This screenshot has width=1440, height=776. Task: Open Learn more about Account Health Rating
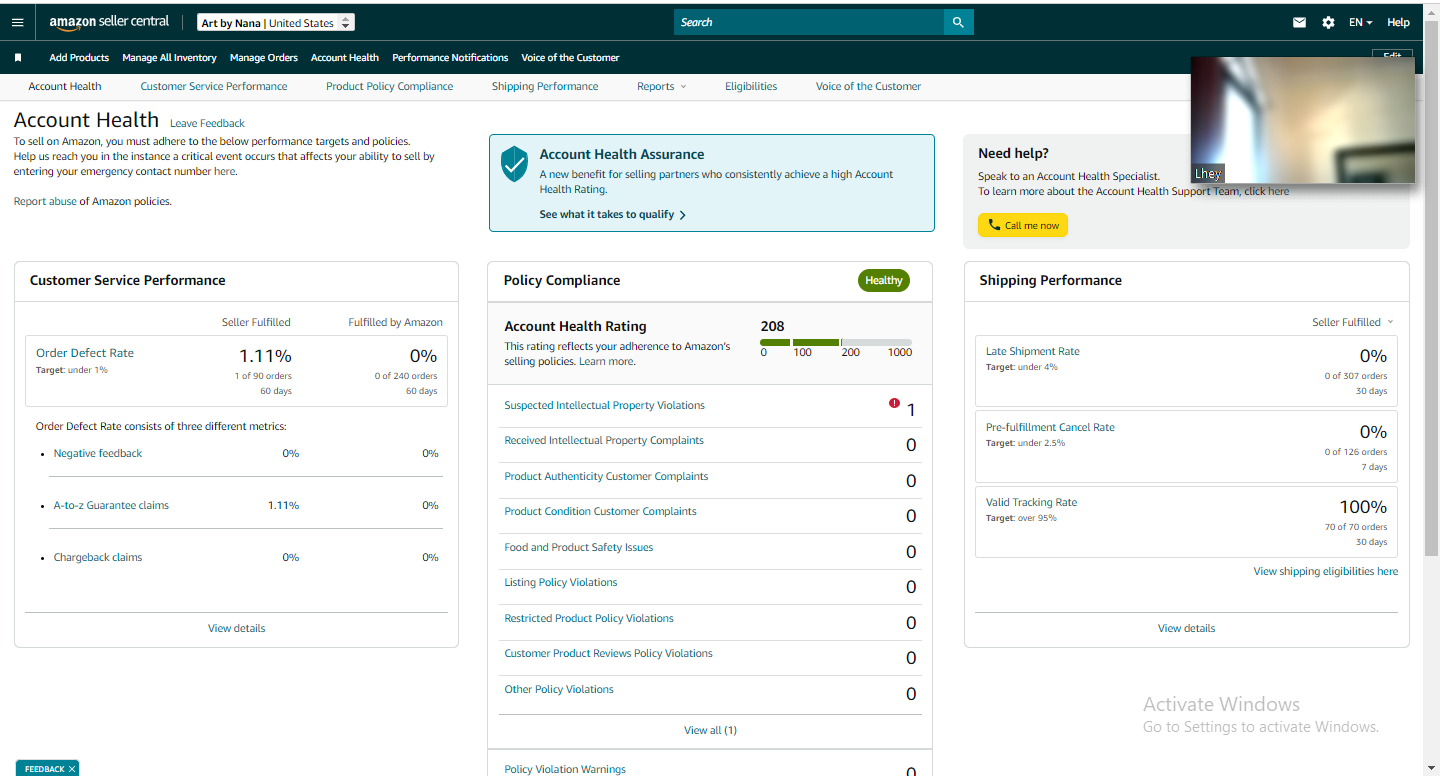coord(606,361)
